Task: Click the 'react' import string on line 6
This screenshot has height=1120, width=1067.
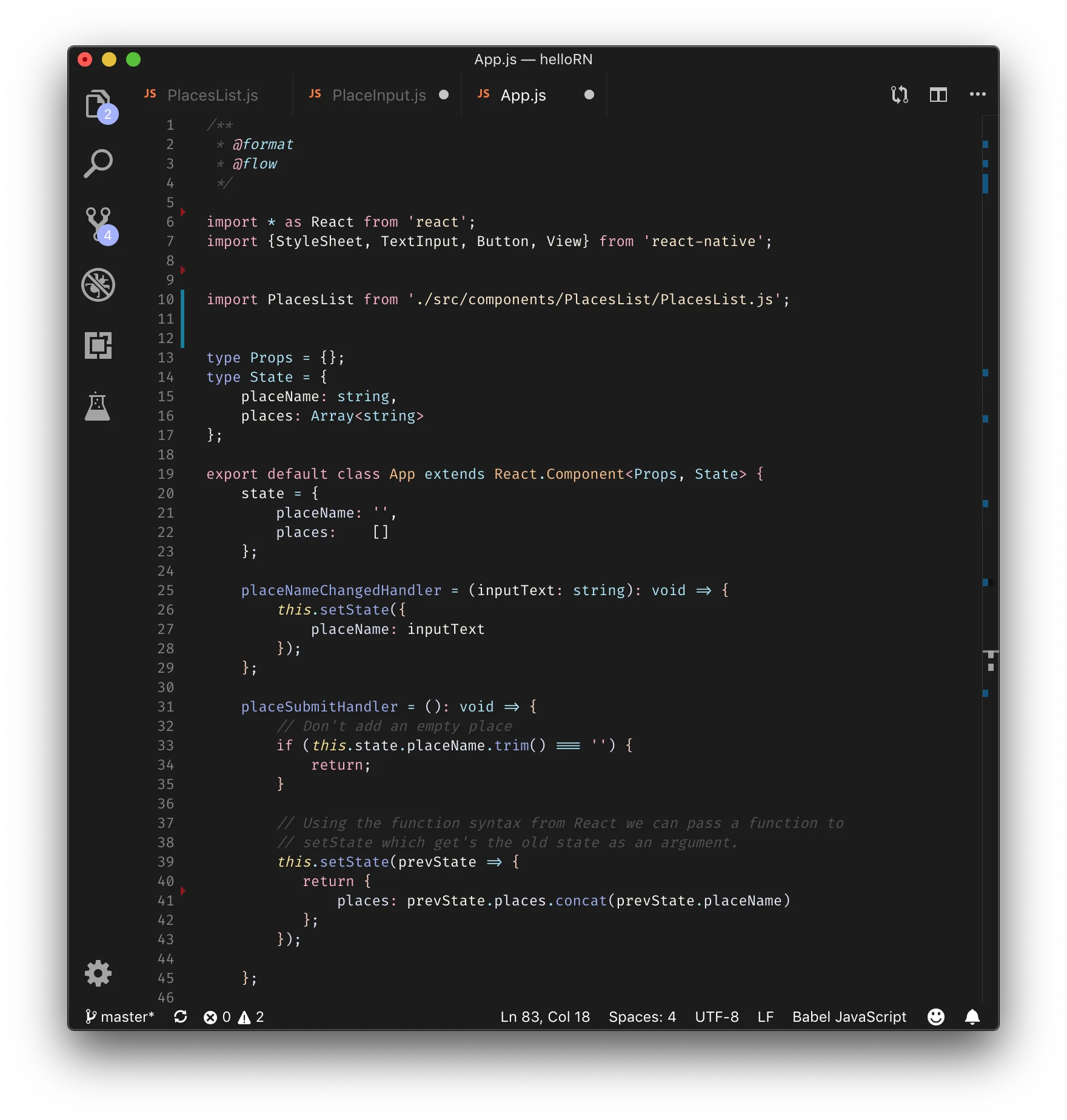Action: [438, 222]
